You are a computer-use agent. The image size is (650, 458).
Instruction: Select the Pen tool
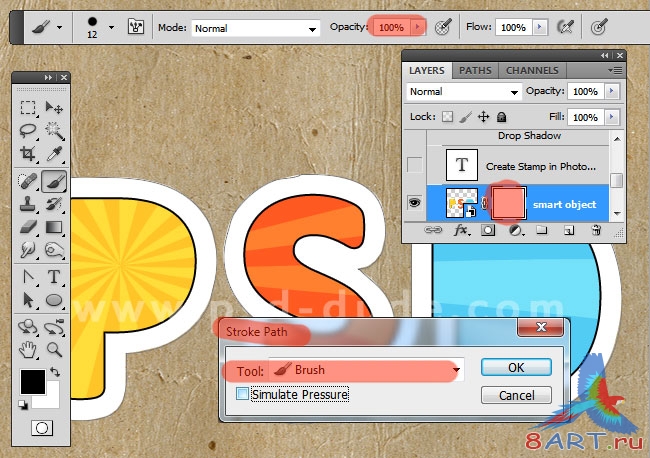pos(28,277)
